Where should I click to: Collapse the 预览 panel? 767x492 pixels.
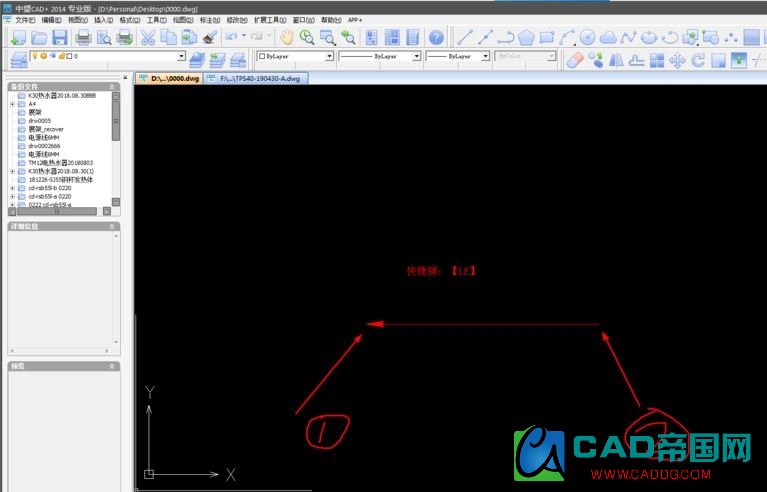click(112, 366)
